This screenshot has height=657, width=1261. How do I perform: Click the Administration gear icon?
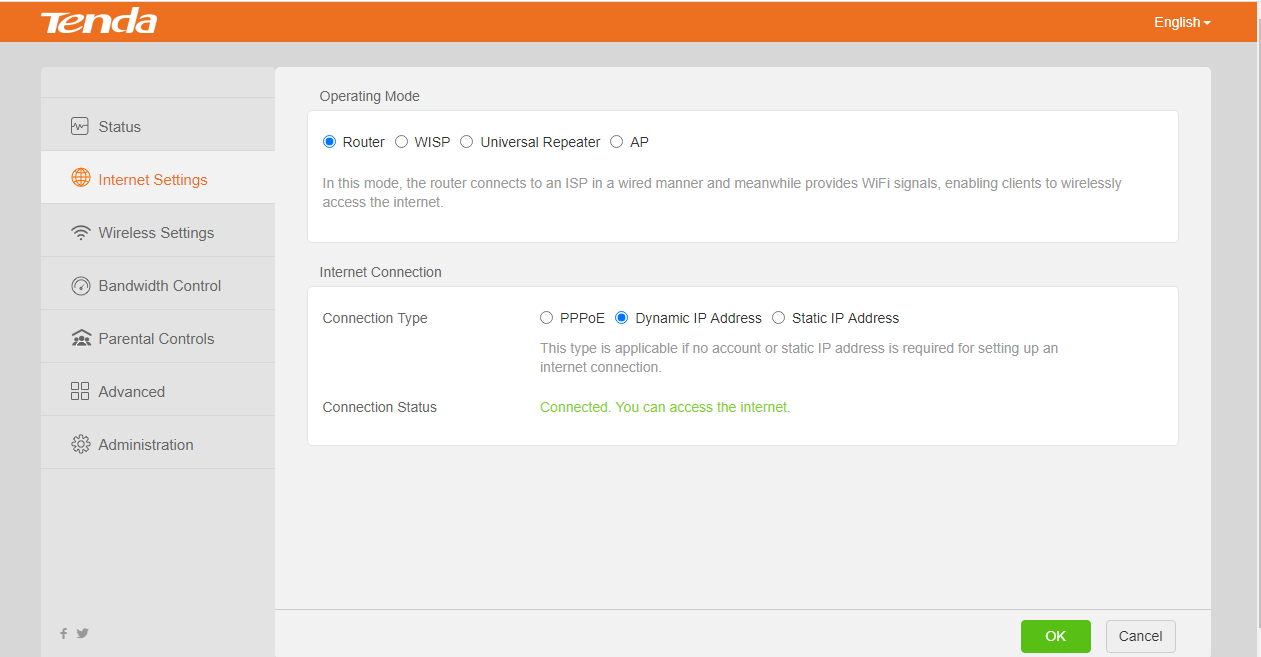coord(81,445)
